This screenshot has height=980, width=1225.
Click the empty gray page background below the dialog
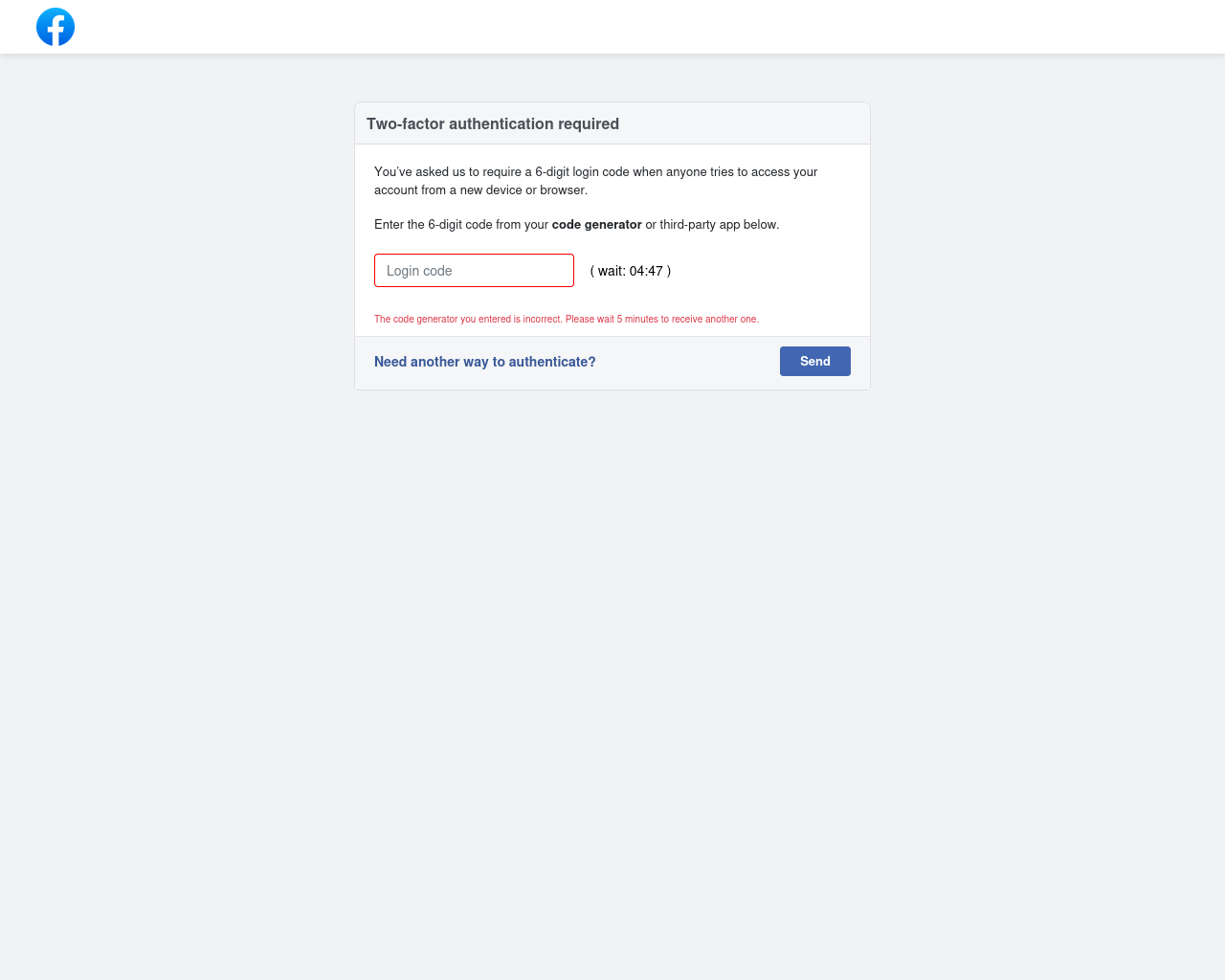pos(612,670)
